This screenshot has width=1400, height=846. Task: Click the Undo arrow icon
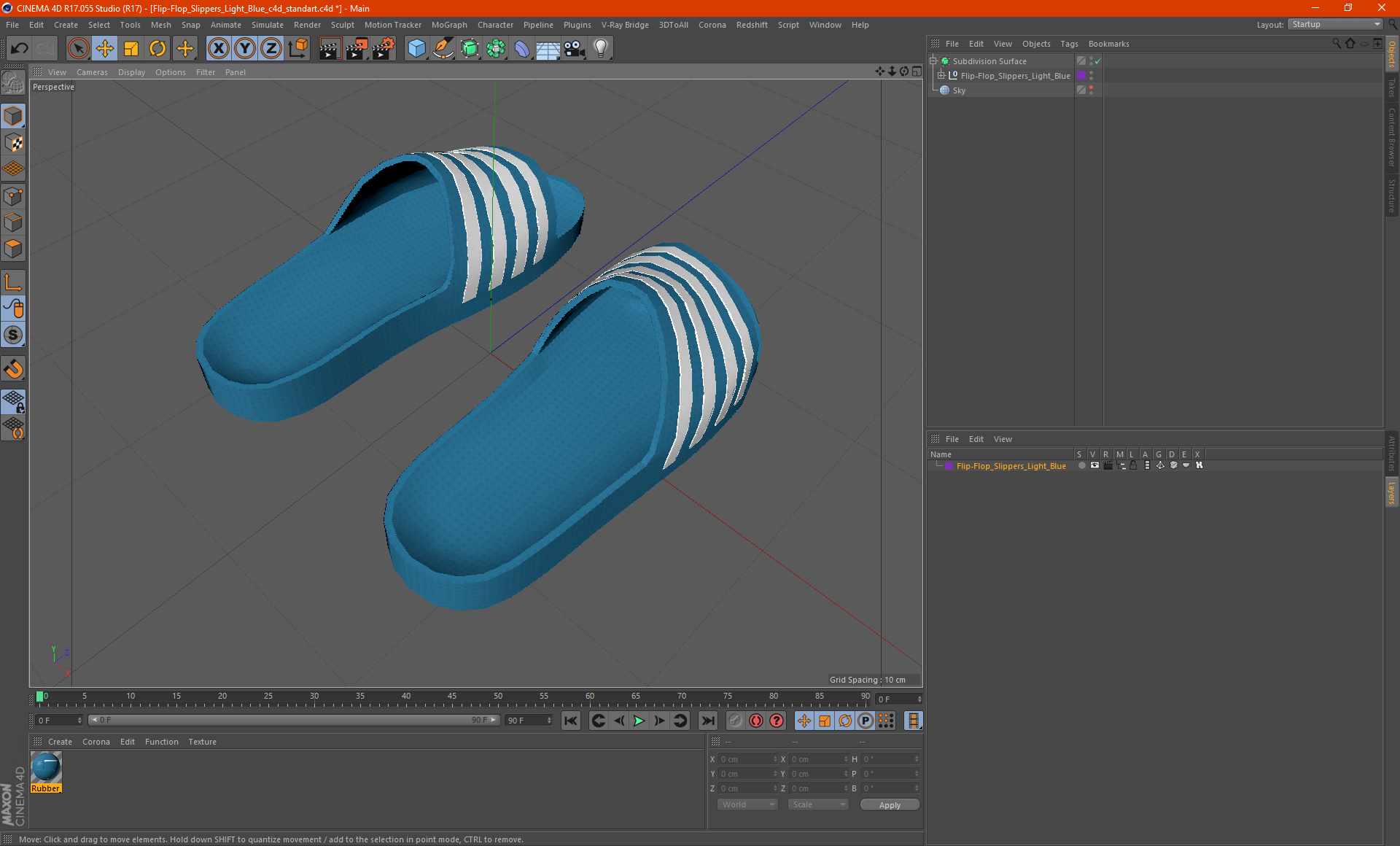(x=20, y=48)
